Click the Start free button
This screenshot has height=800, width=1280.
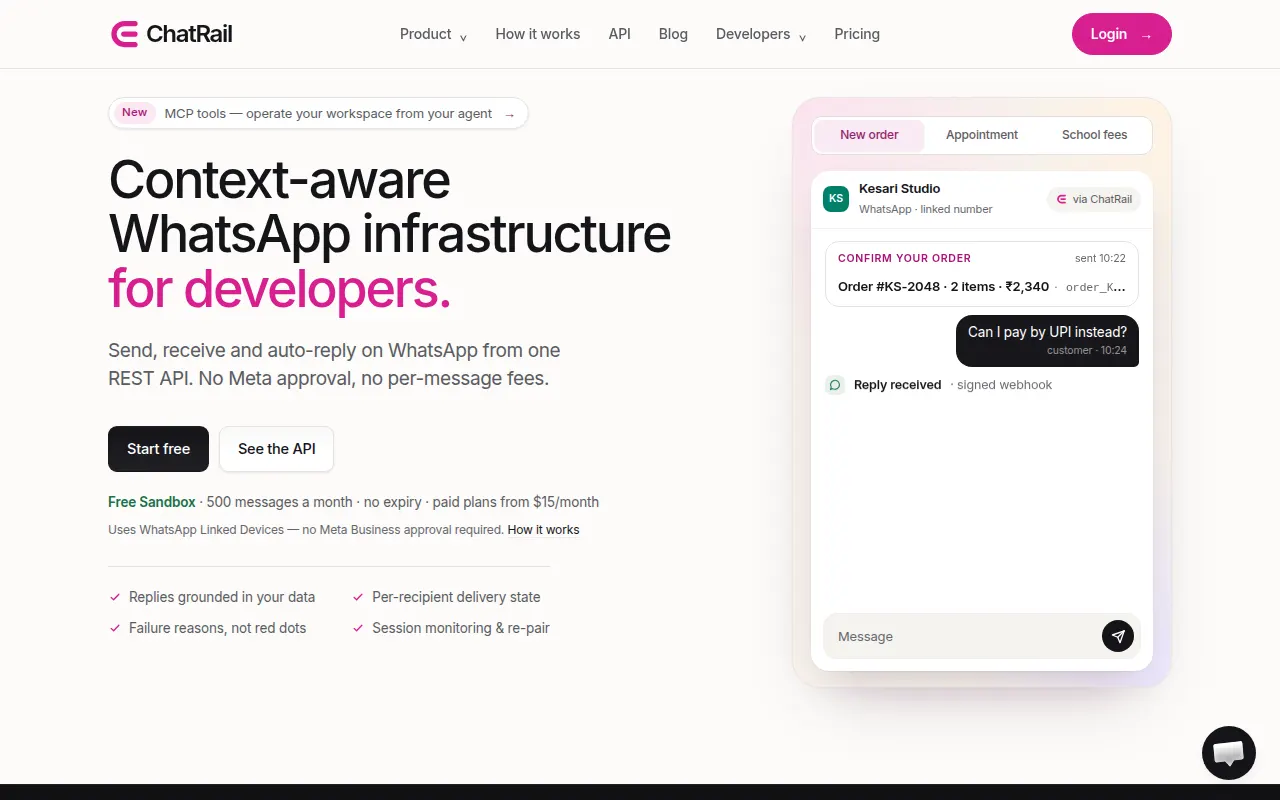pyautogui.click(x=158, y=449)
